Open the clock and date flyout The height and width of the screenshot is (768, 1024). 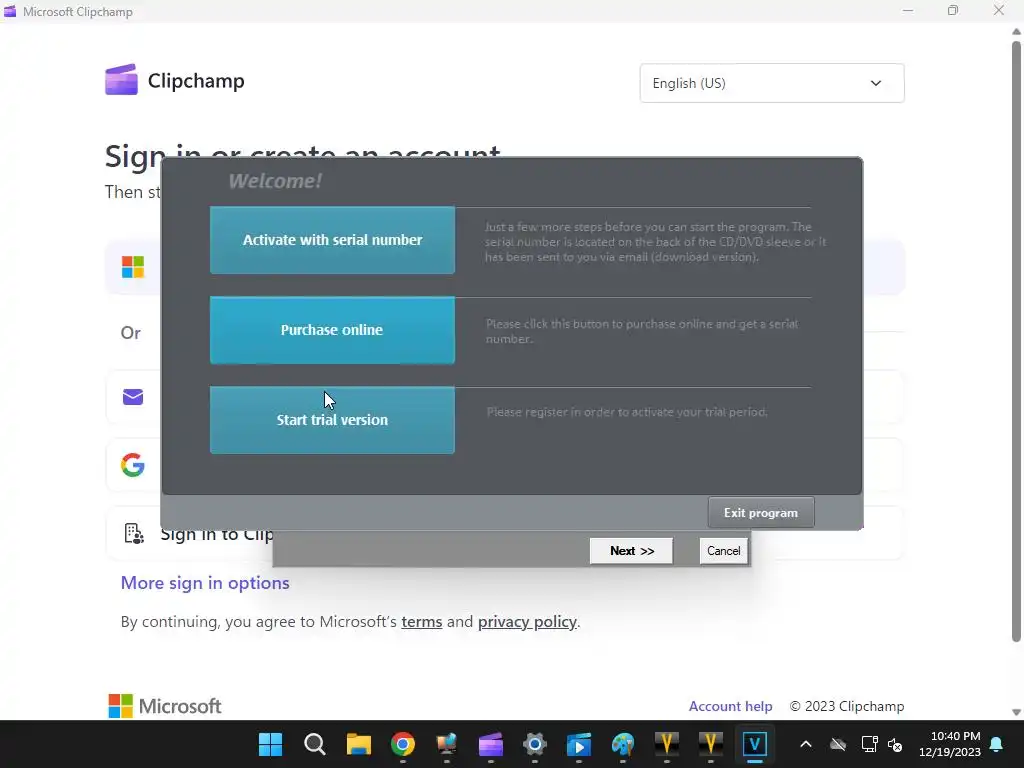[950, 744]
